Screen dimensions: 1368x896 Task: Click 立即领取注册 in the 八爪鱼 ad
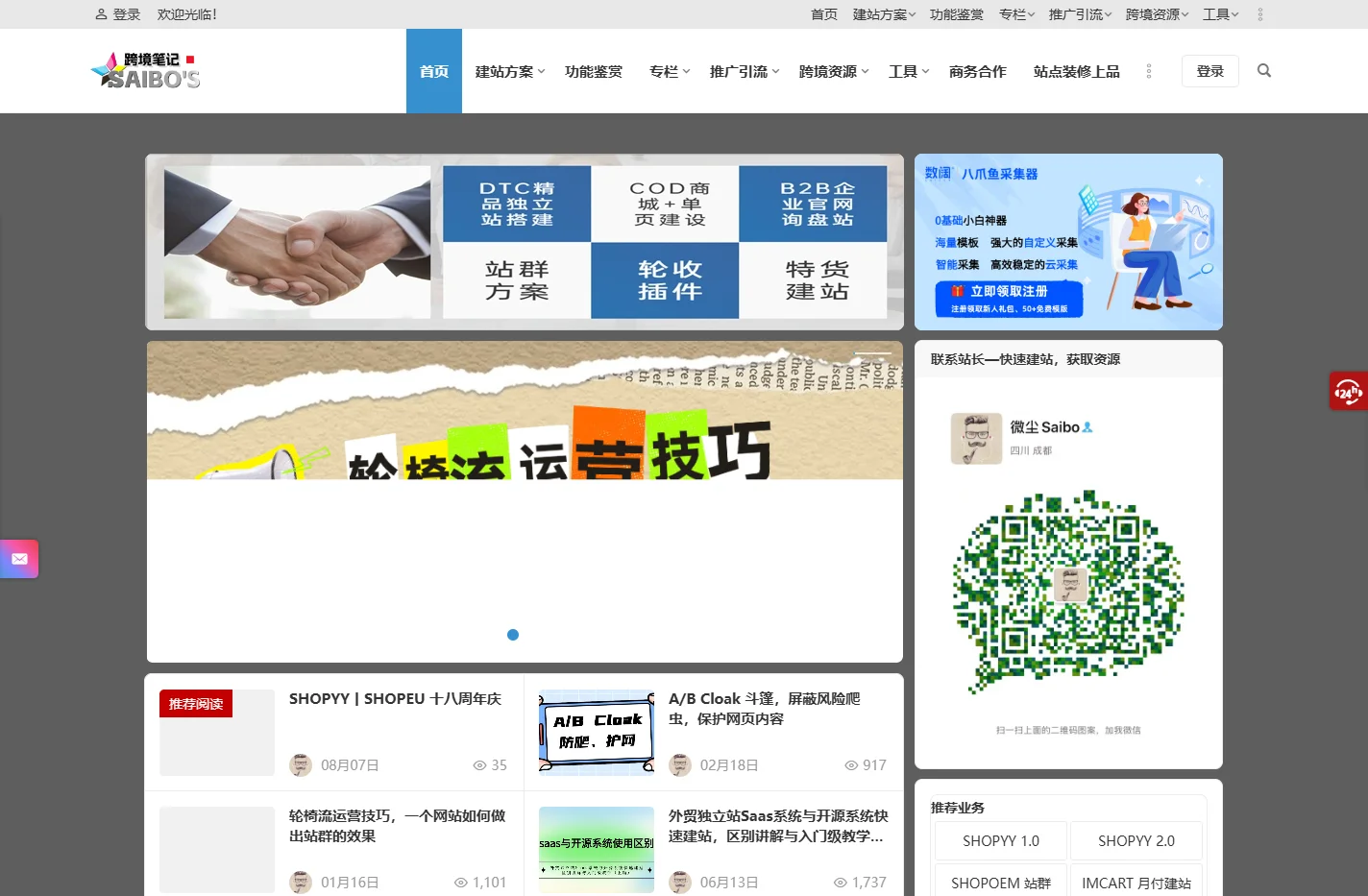(x=1009, y=298)
